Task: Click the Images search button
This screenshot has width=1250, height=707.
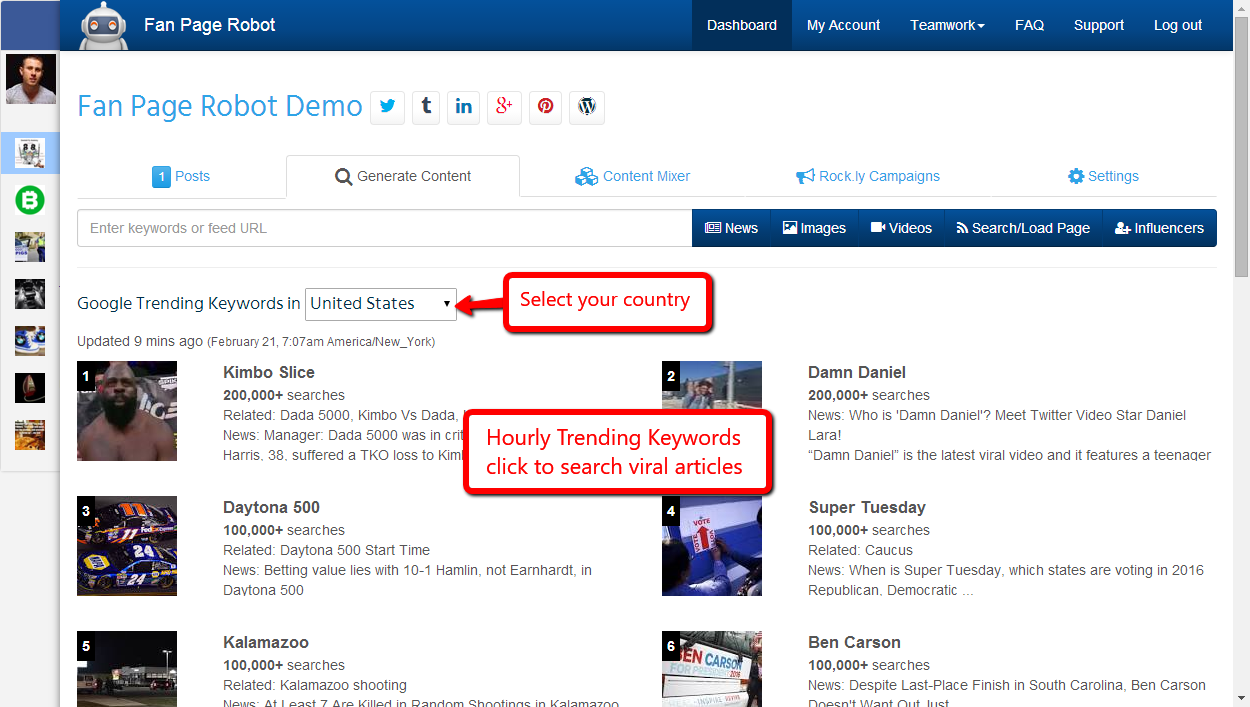Action: tap(814, 228)
